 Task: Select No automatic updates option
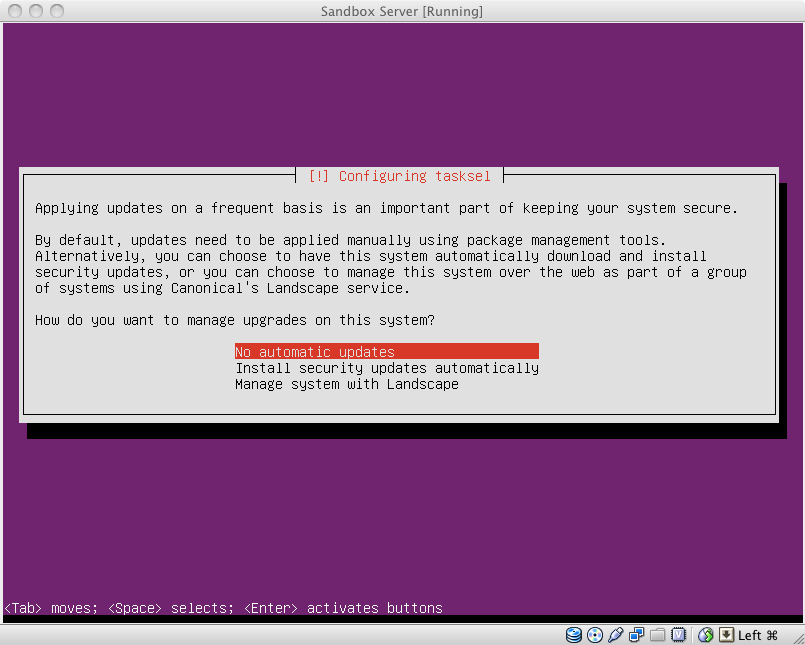click(x=387, y=352)
